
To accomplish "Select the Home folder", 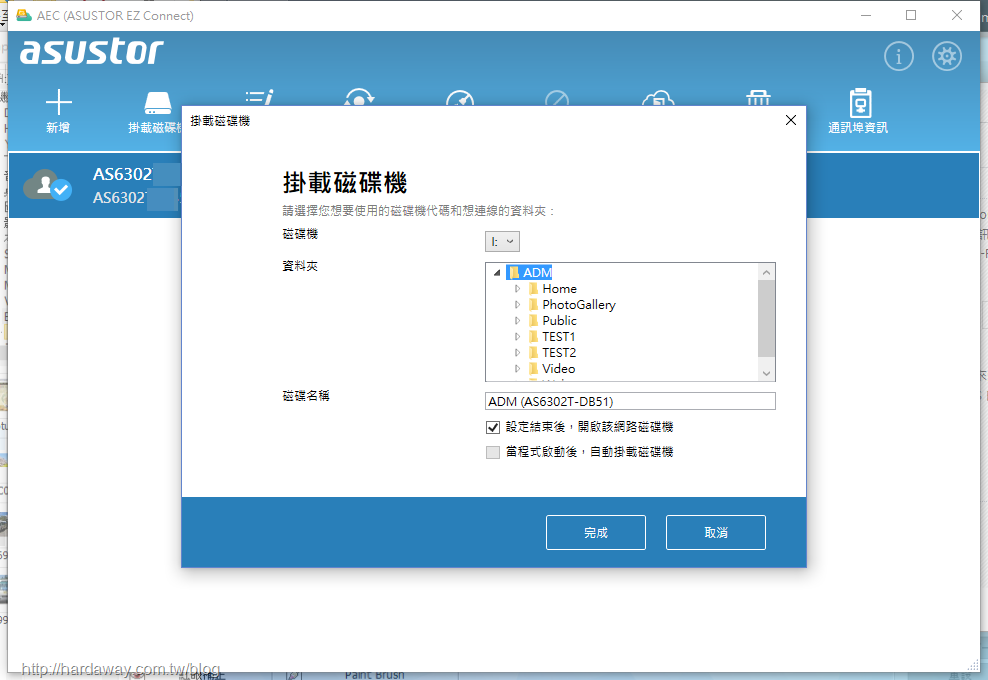I will click(553, 289).
